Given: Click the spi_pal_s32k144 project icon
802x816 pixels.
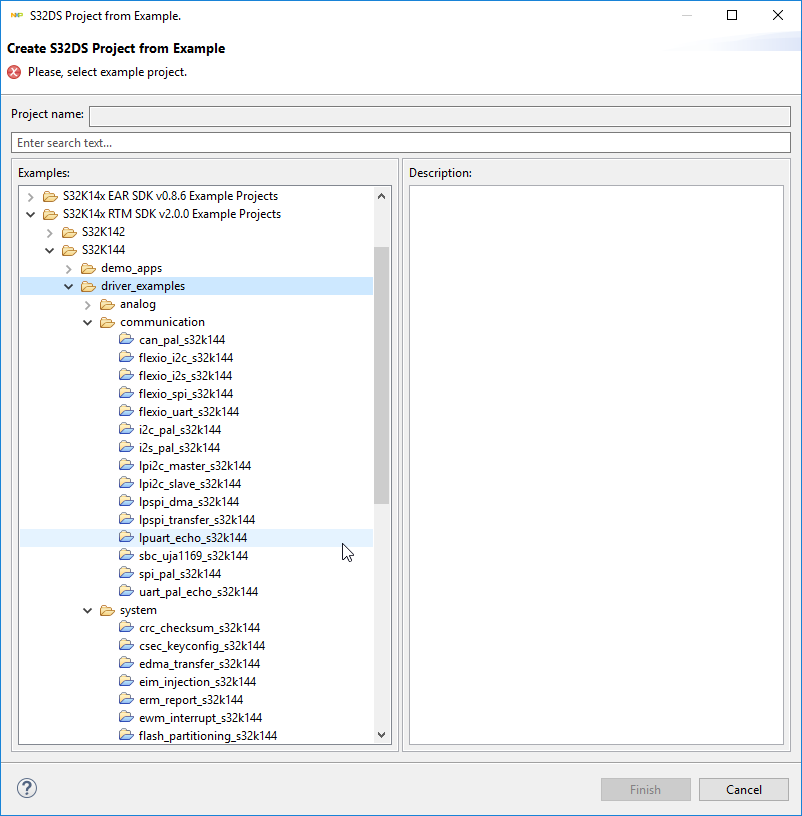Looking at the screenshot, I should [x=126, y=573].
